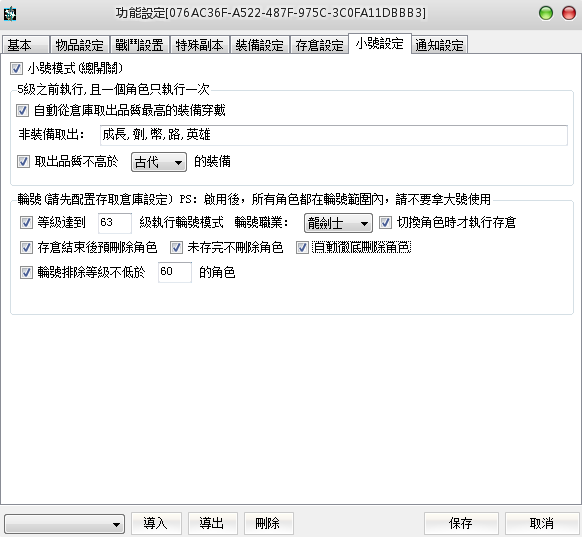This screenshot has height=537, width=582.
Task: Switch to the 裝備設定 tab
Action: [x=259, y=45]
